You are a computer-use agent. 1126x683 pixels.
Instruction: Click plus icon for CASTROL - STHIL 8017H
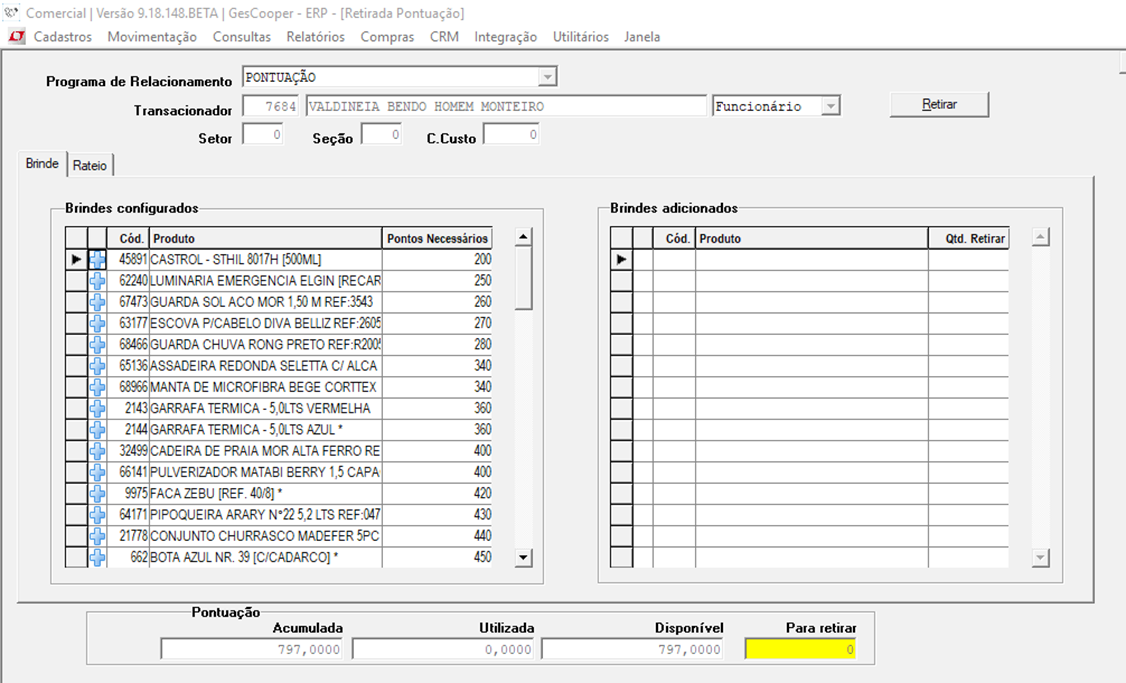97,259
